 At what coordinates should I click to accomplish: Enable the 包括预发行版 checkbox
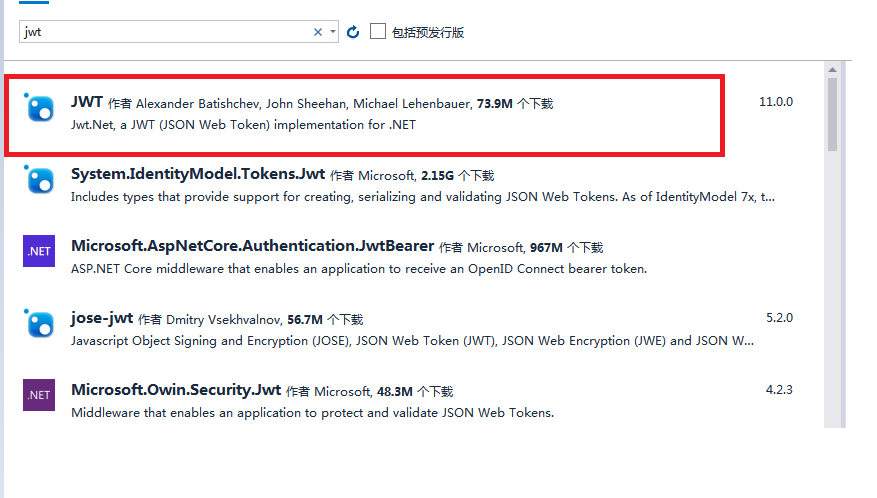[x=378, y=31]
